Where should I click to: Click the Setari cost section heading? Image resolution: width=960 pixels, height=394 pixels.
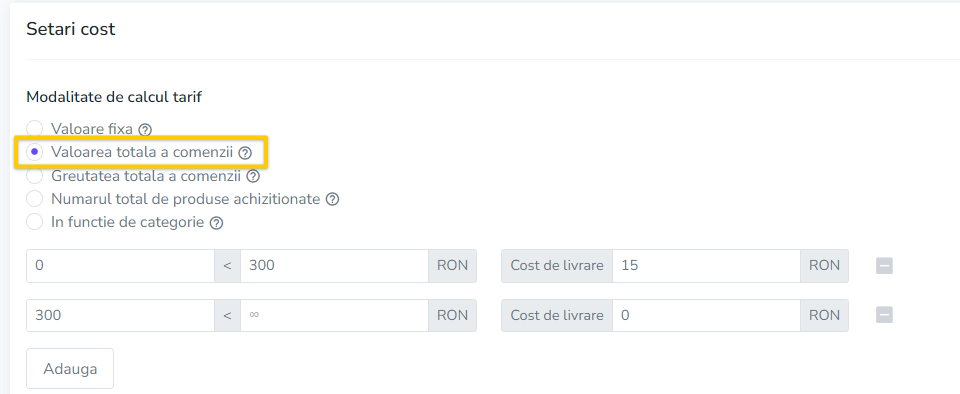70,29
